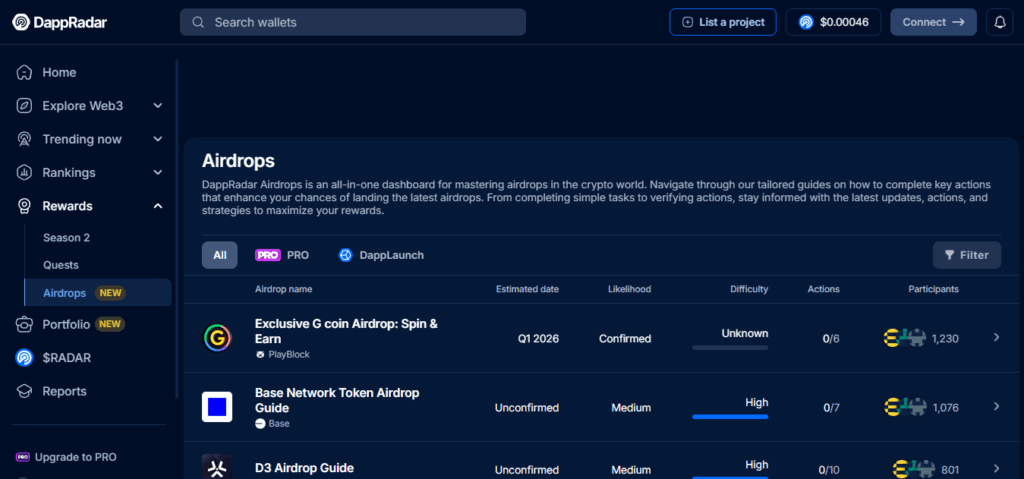Click the 0/7 actions count

click(x=831, y=408)
